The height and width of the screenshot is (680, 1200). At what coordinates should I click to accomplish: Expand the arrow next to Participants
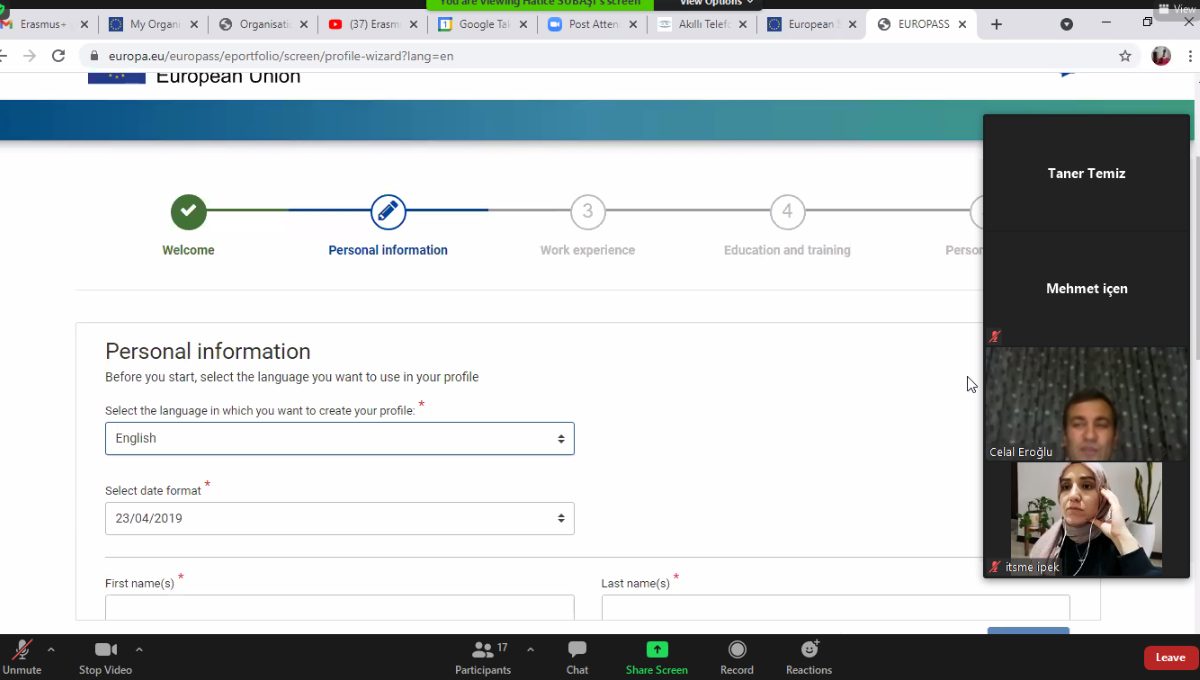(x=530, y=649)
